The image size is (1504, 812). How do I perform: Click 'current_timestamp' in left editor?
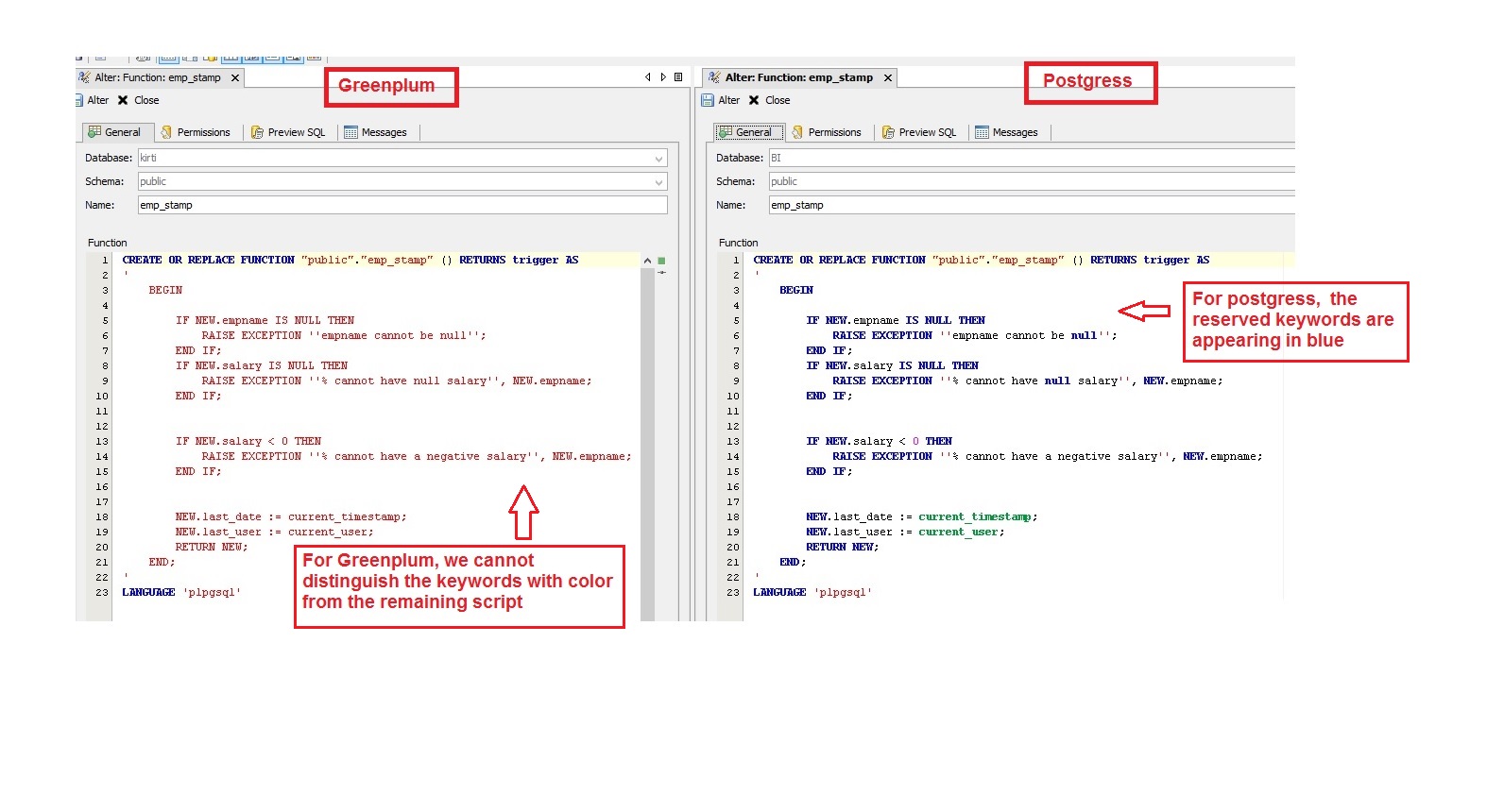click(x=344, y=516)
